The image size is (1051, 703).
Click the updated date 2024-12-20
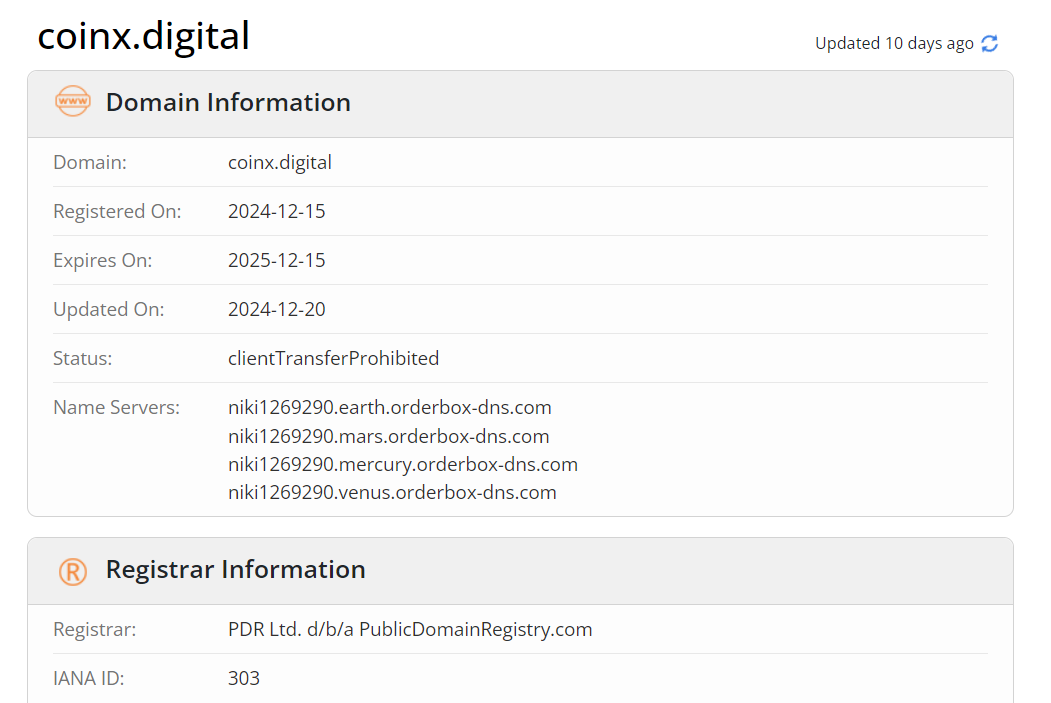[x=277, y=309]
